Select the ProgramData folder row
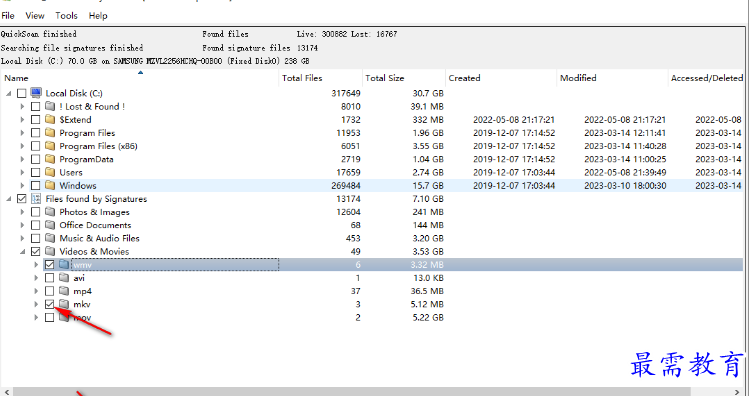This screenshot has width=752, height=396. coord(372,159)
